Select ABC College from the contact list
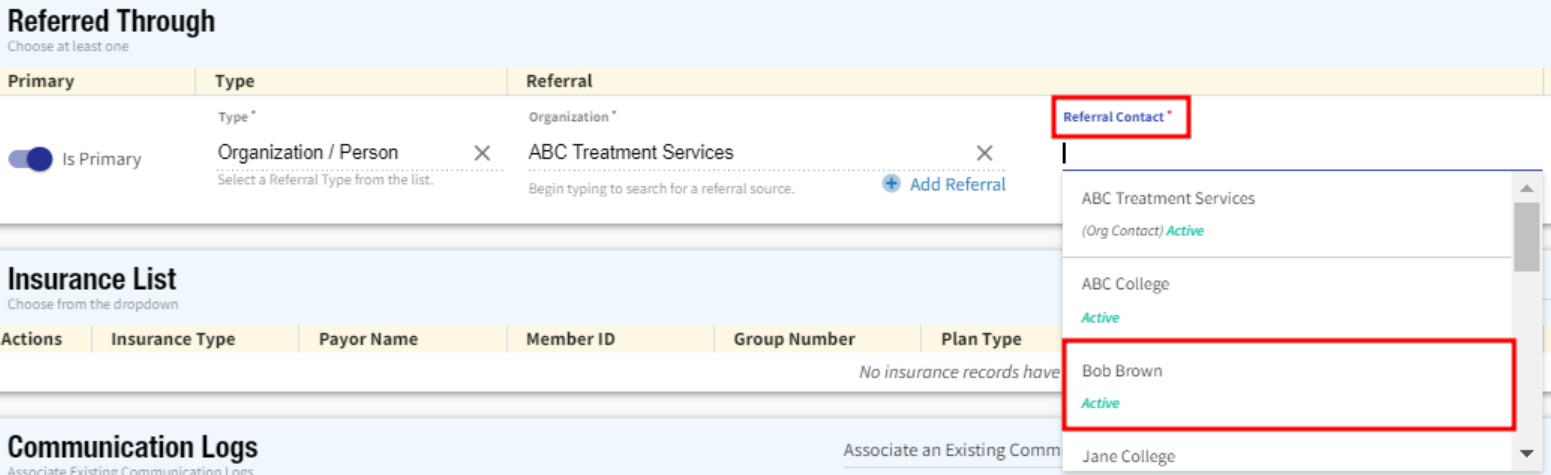 pyautogui.click(x=1285, y=299)
